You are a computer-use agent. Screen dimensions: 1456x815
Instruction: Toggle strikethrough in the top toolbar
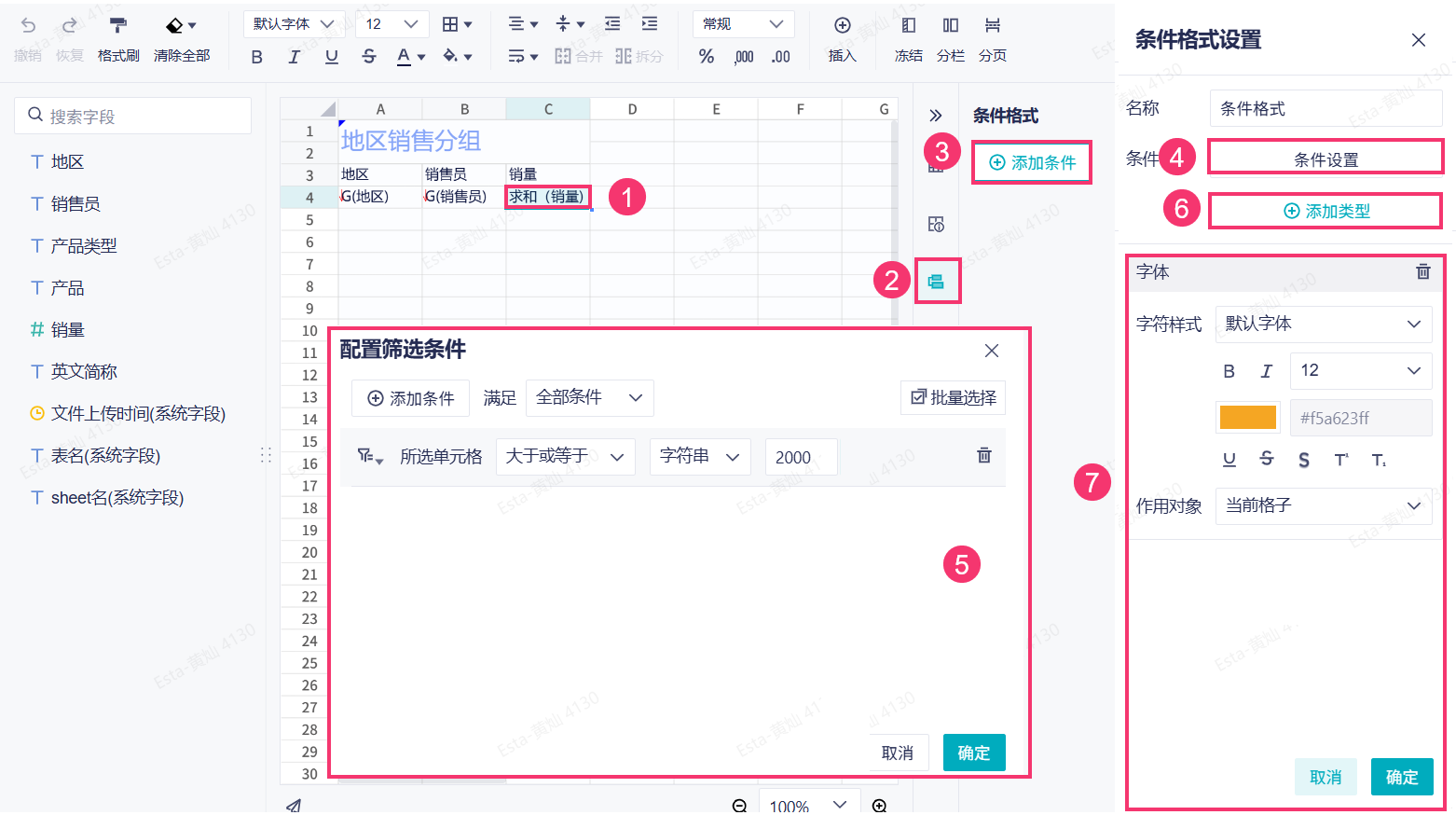[368, 57]
